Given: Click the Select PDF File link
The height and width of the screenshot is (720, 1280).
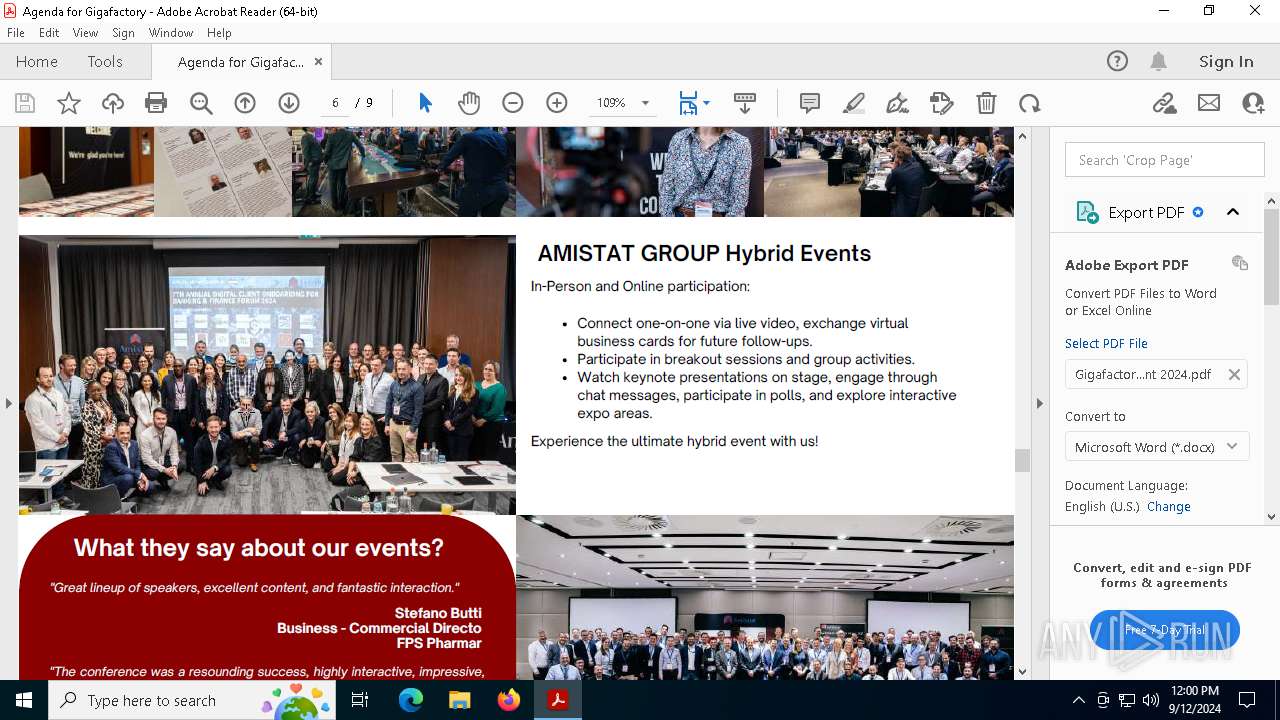Looking at the screenshot, I should pos(1106,343).
